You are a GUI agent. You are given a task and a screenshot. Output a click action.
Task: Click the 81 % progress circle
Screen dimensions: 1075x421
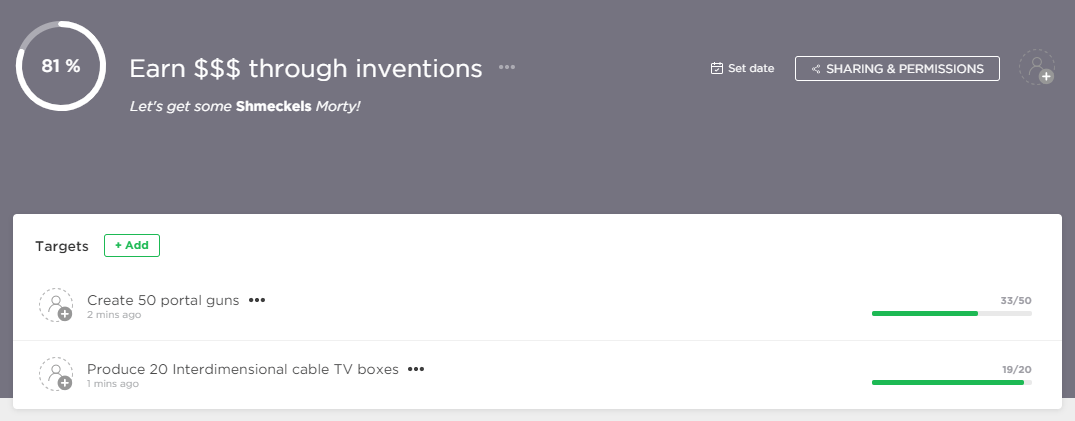[61, 67]
